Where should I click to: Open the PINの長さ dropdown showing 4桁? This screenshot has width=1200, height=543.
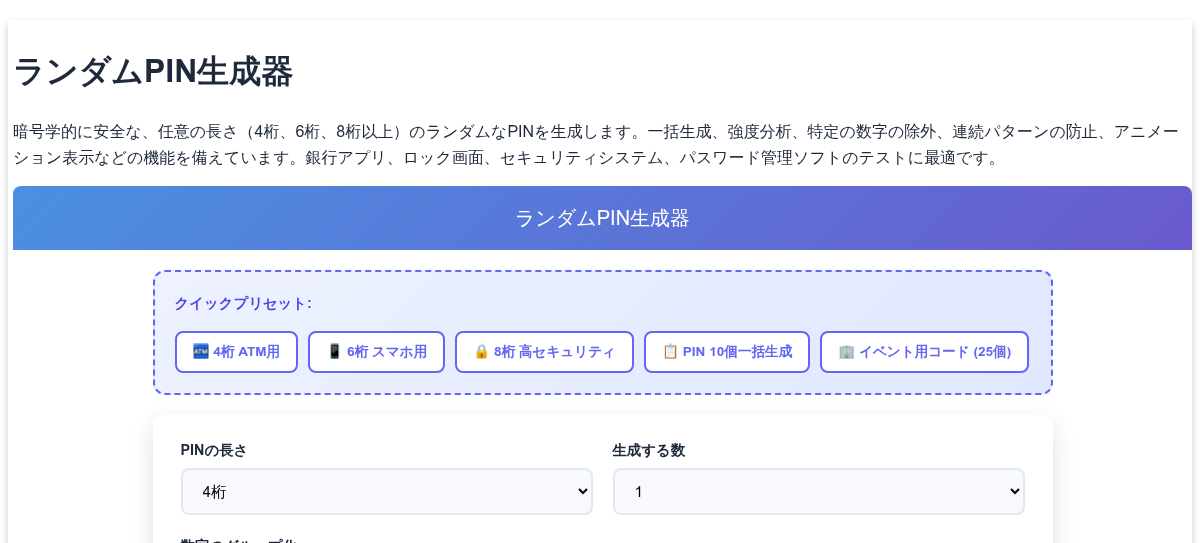coord(387,491)
